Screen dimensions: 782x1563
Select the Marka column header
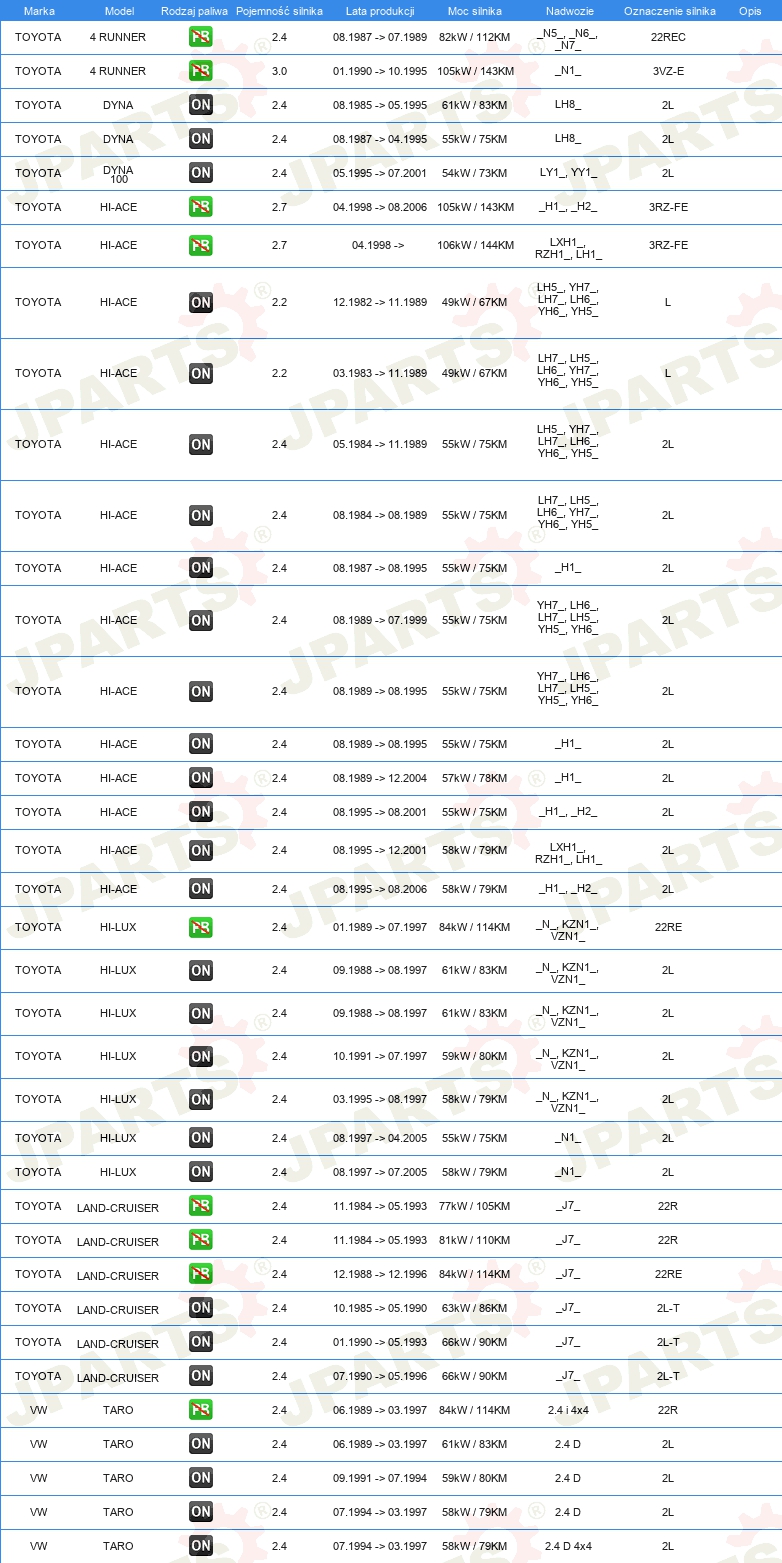pyautogui.click(x=39, y=11)
